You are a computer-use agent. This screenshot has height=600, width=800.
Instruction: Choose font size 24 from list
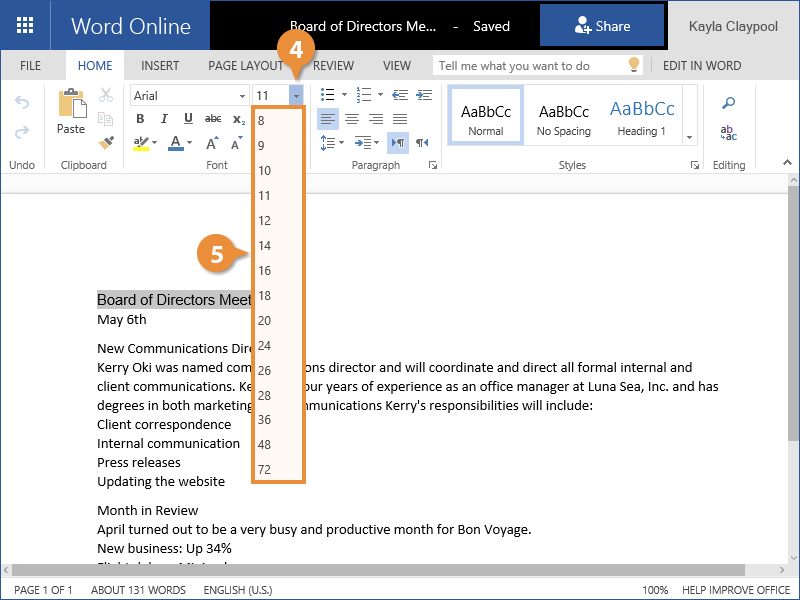265,346
